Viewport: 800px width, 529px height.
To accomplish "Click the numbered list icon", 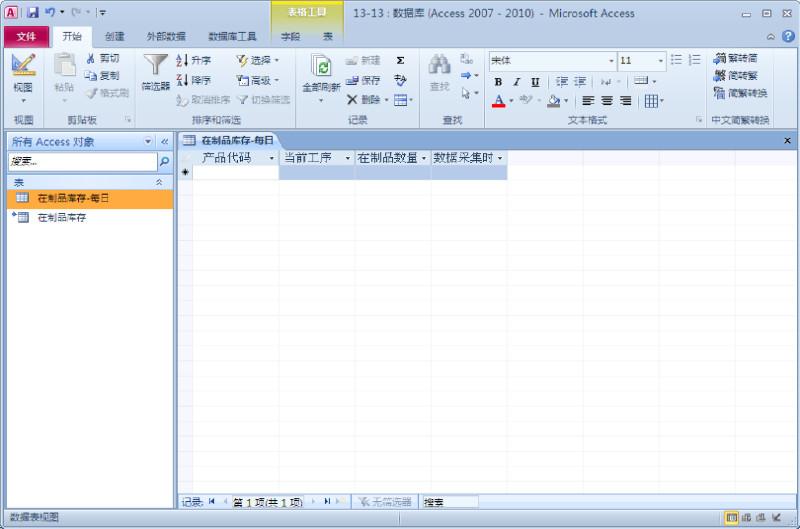I will coord(694,60).
